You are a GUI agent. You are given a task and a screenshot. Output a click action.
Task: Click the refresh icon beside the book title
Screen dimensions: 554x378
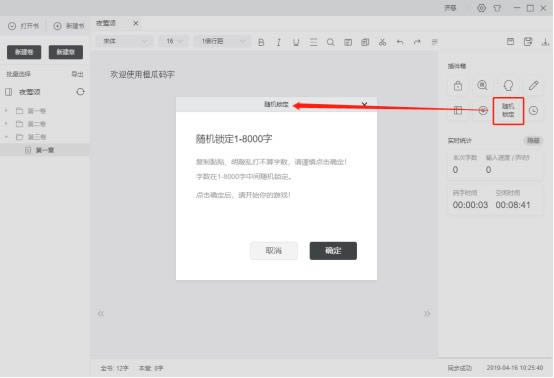(x=80, y=92)
